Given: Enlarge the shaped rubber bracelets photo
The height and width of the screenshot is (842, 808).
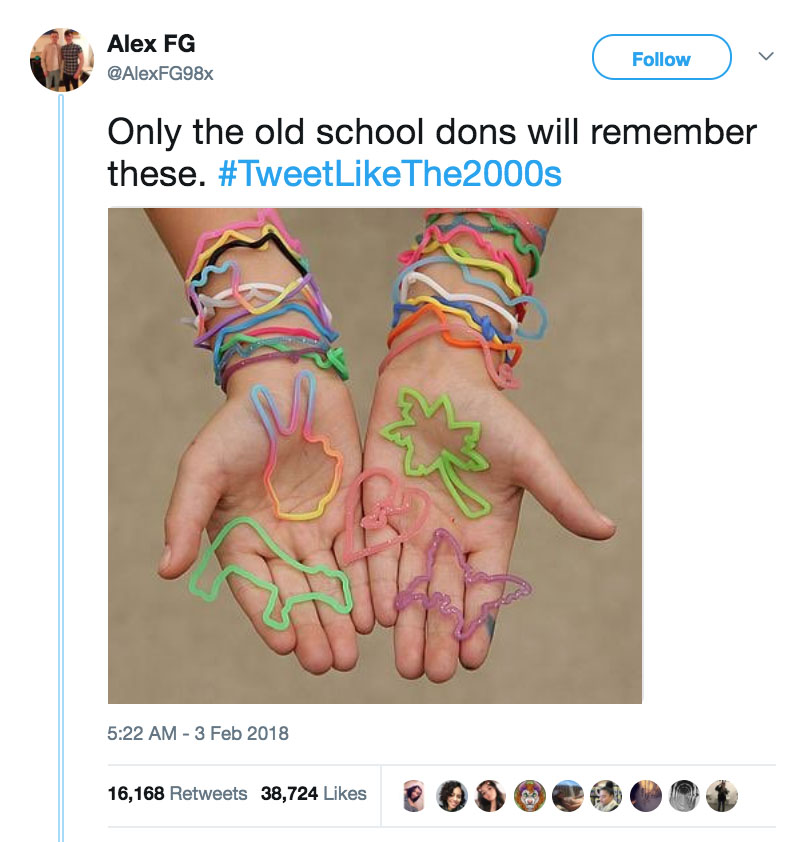Looking at the screenshot, I should pyautogui.click(x=375, y=455).
